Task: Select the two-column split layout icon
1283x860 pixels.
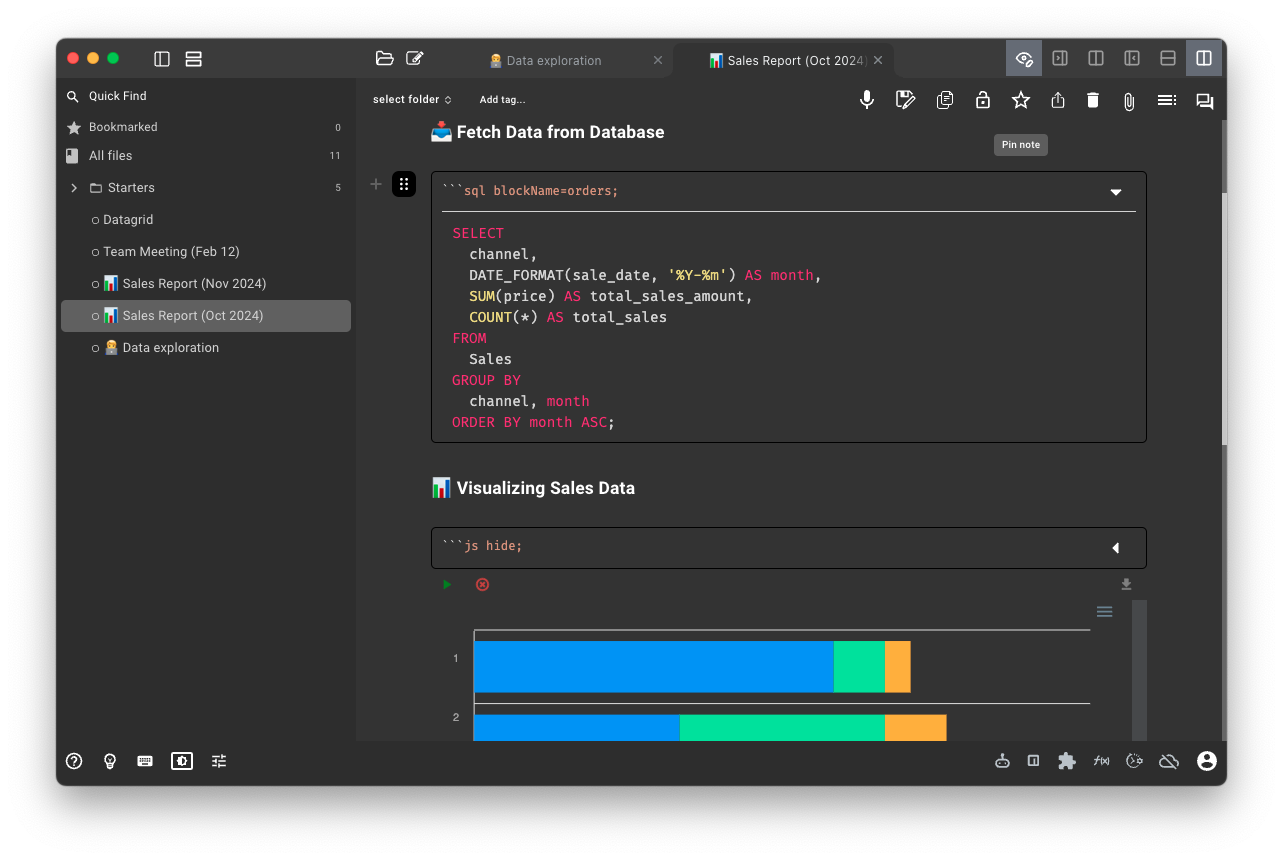Action: coord(1096,59)
